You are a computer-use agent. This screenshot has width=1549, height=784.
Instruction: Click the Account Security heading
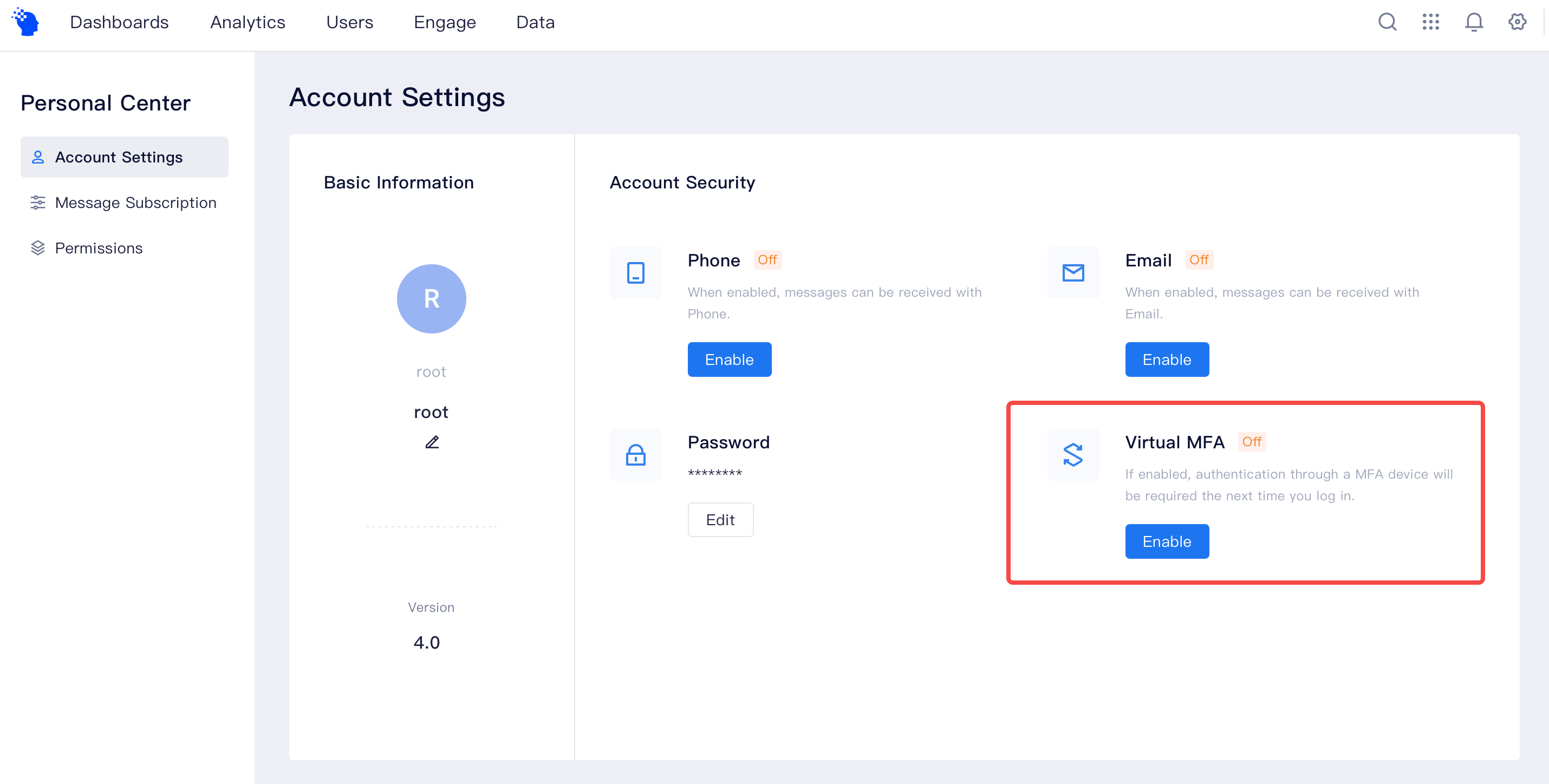[682, 182]
